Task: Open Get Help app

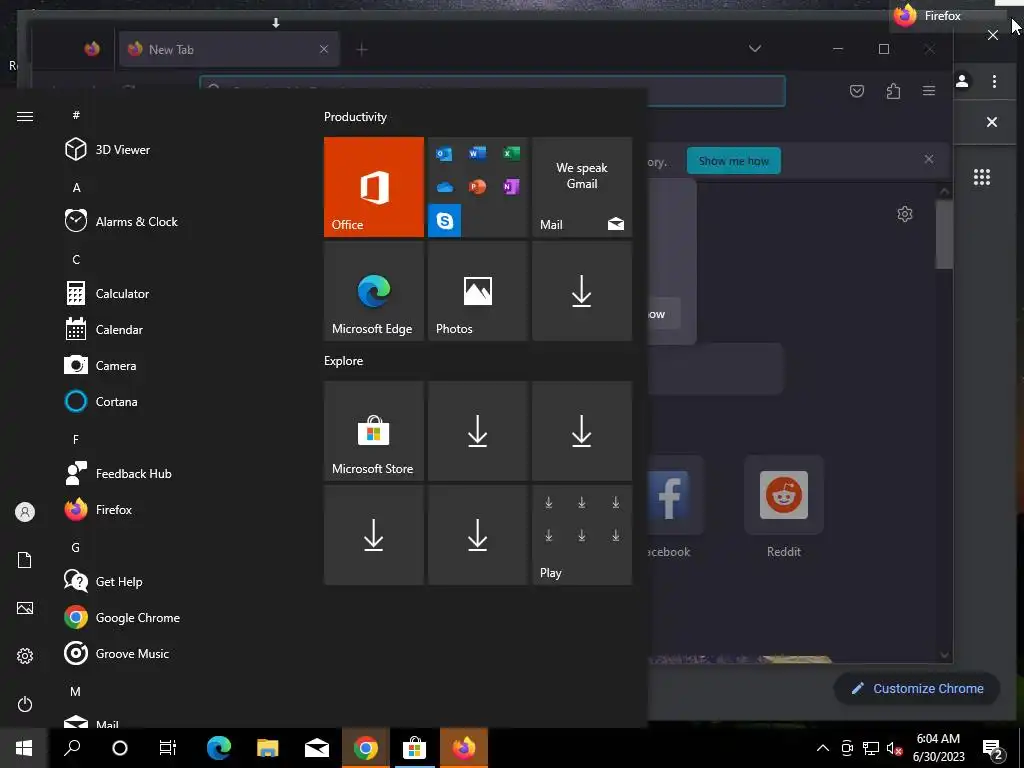Action: point(103,581)
